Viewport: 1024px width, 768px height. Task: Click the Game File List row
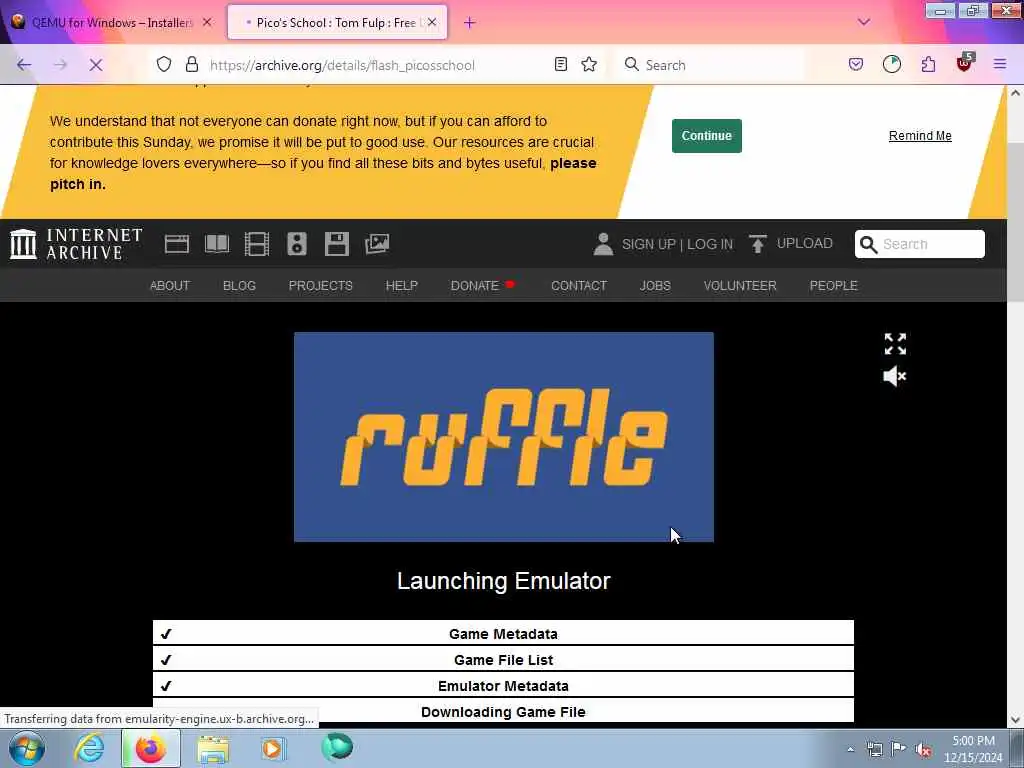point(503,660)
